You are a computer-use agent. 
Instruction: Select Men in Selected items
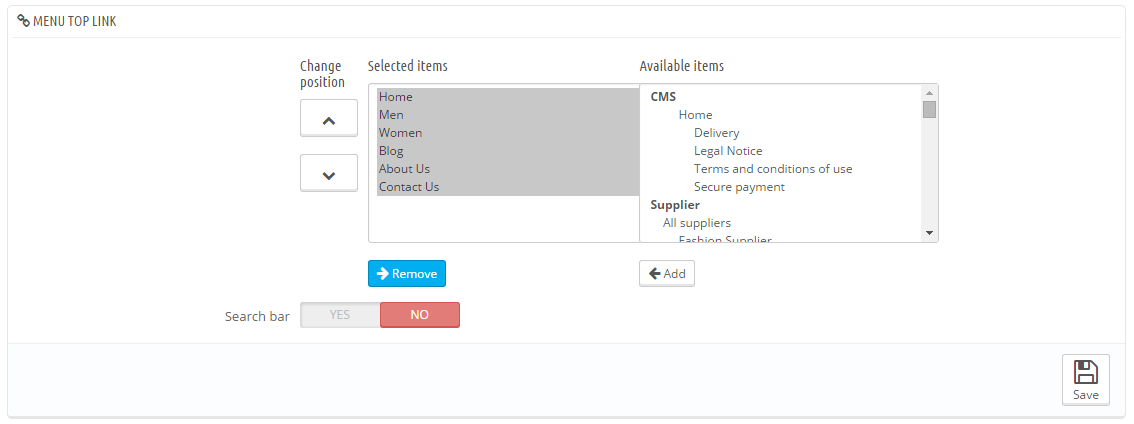(x=508, y=115)
